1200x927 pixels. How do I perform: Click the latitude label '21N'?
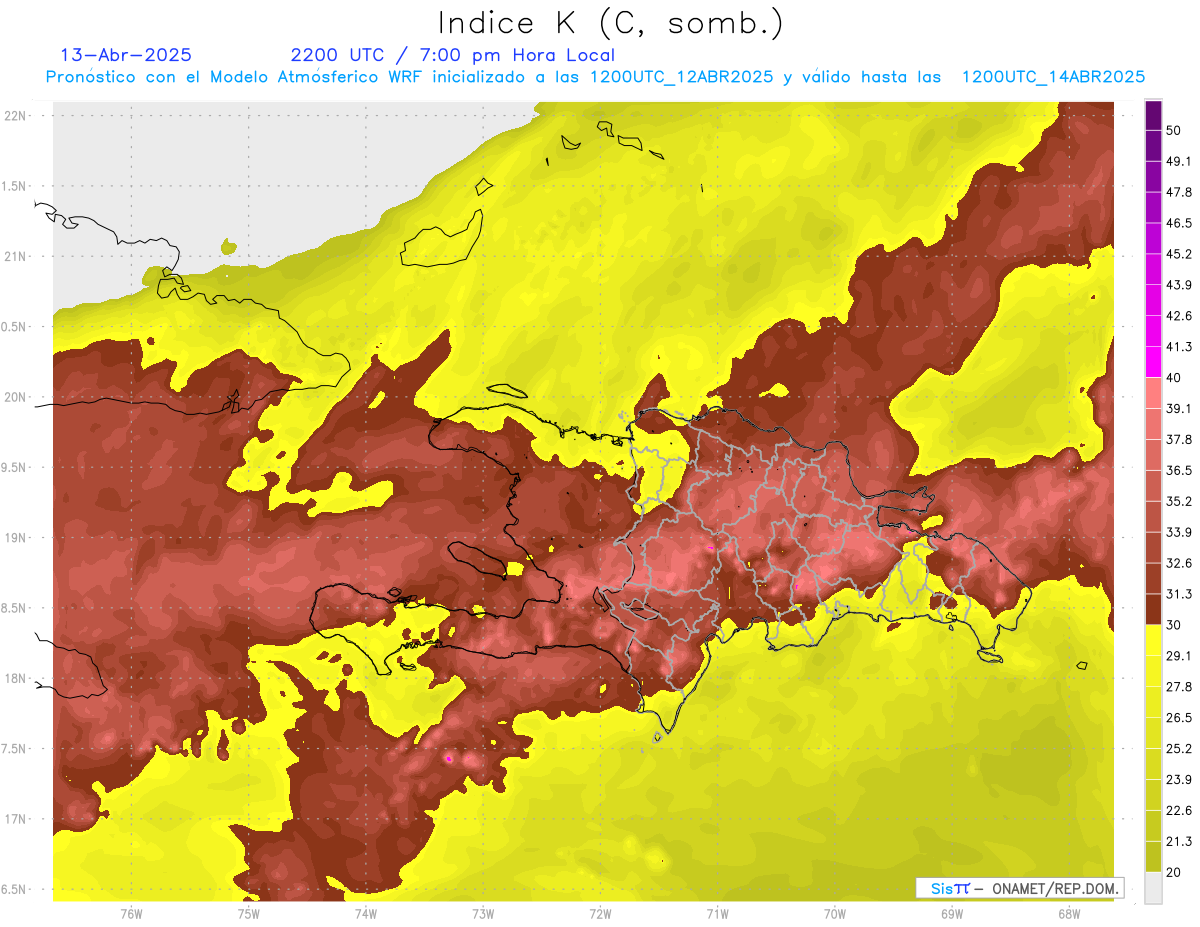coord(15,257)
